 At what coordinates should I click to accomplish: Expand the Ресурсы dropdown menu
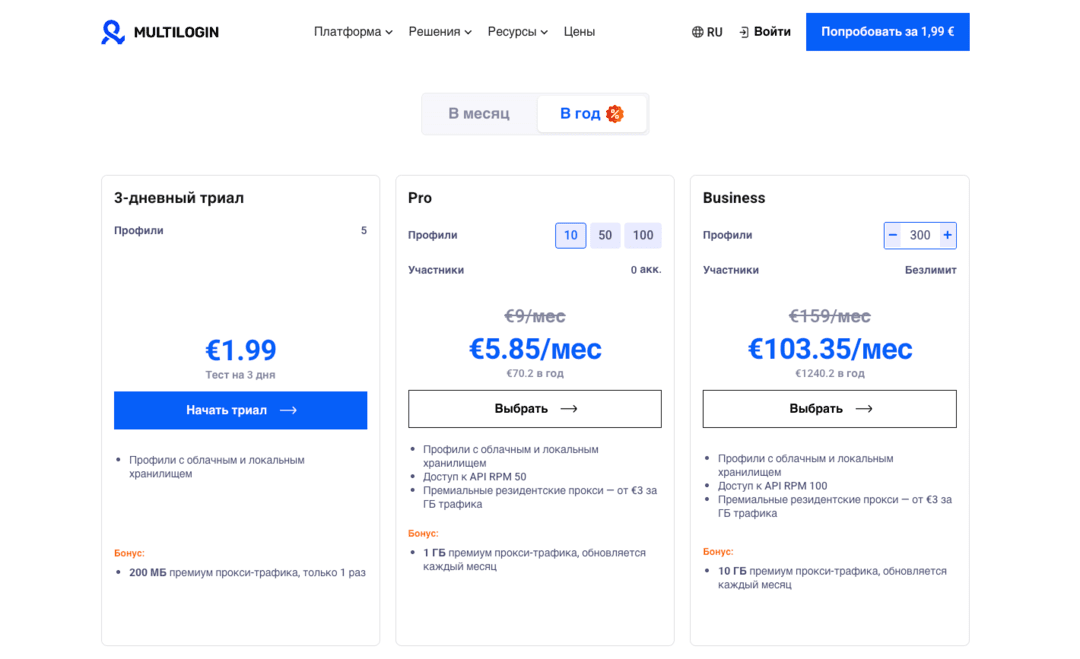pyautogui.click(x=517, y=32)
